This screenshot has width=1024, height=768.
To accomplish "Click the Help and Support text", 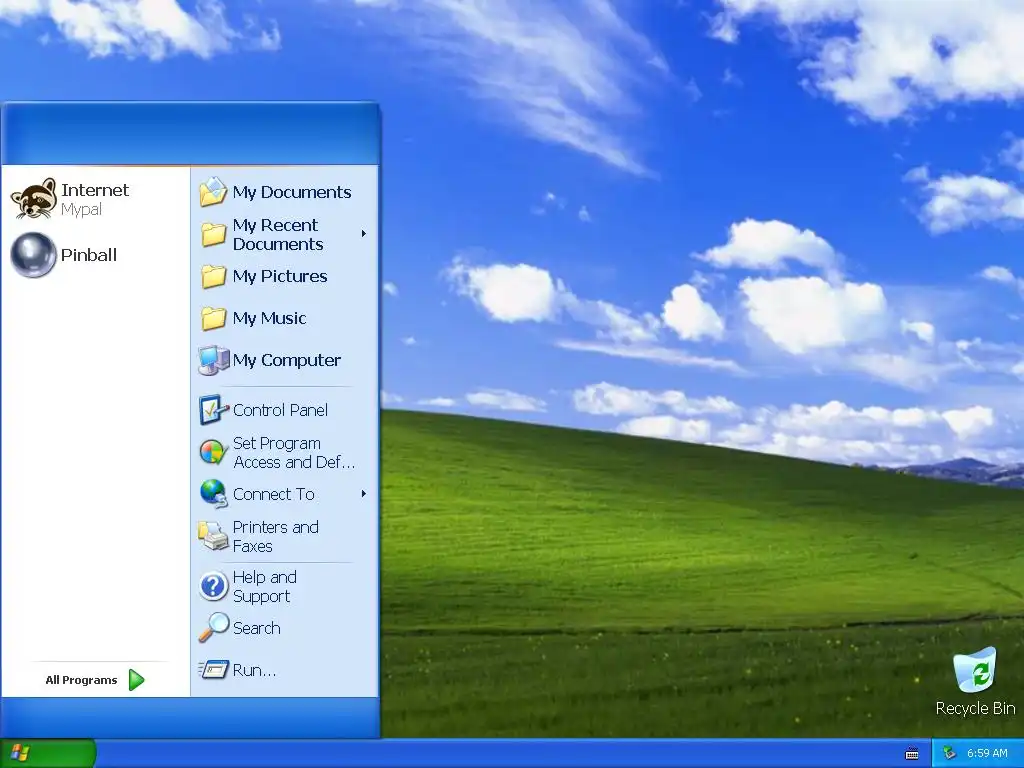I will click(x=264, y=586).
